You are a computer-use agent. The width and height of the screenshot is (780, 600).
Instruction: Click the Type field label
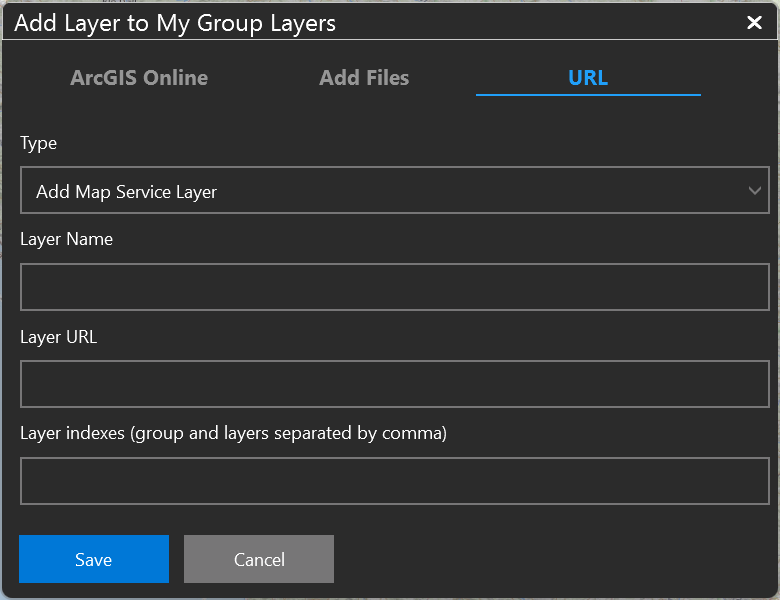(x=39, y=143)
